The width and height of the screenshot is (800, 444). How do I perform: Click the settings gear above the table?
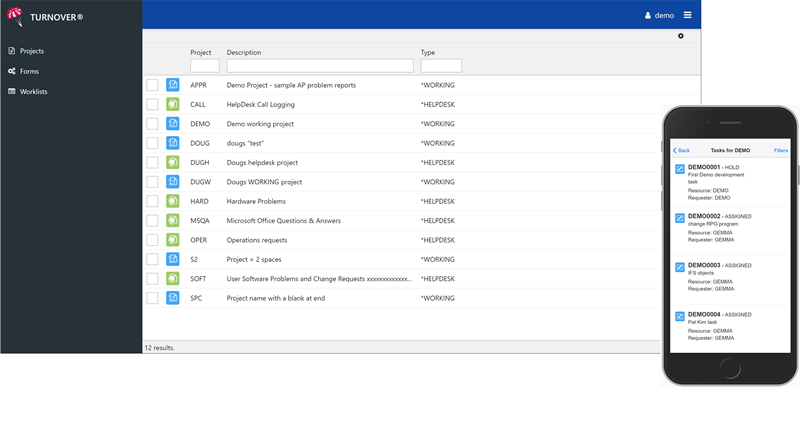coord(681,36)
